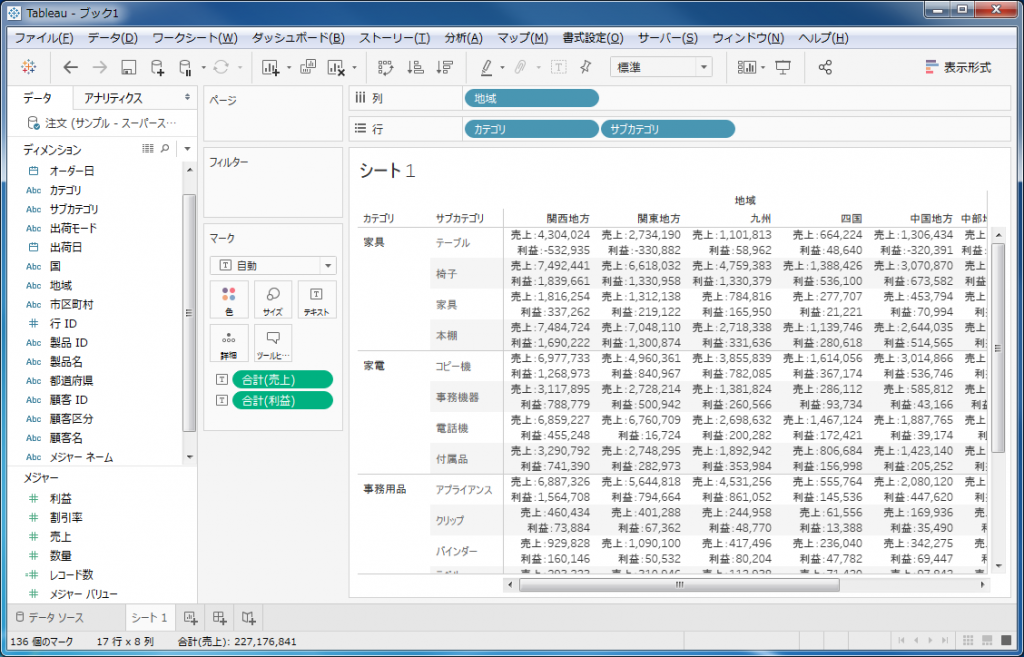Switch to the アナリティクス tab
Image resolution: width=1024 pixels, height=657 pixels.
tap(113, 98)
